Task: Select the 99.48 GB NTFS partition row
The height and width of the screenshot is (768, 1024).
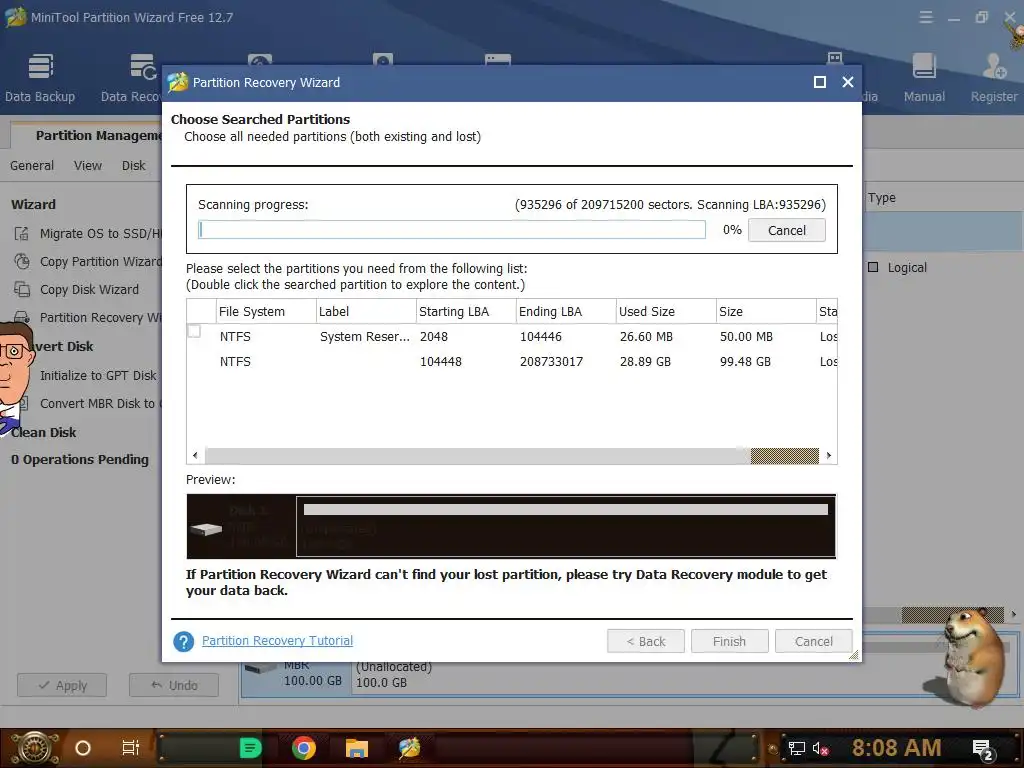Action: pos(512,362)
